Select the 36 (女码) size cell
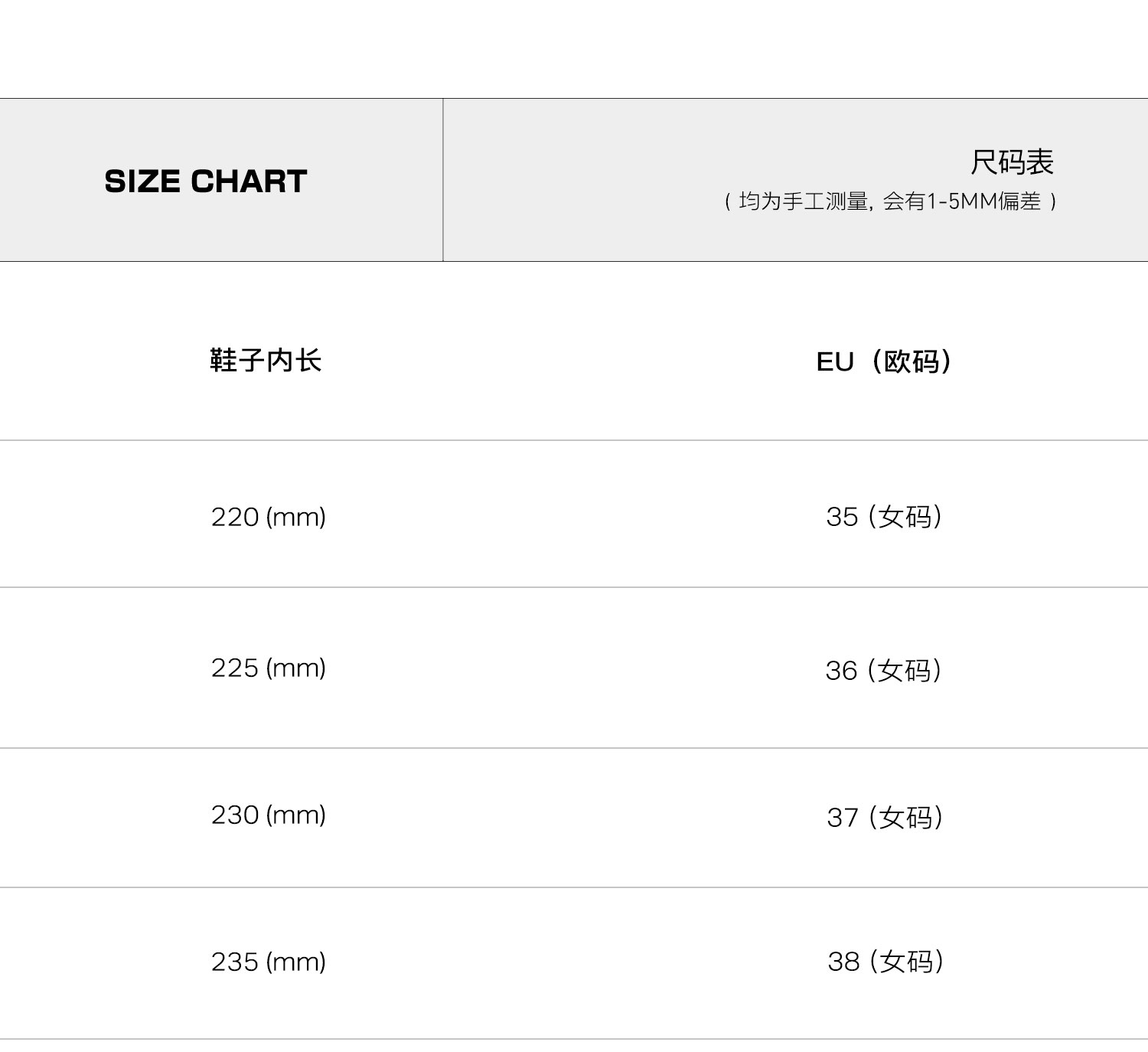 click(883, 671)
